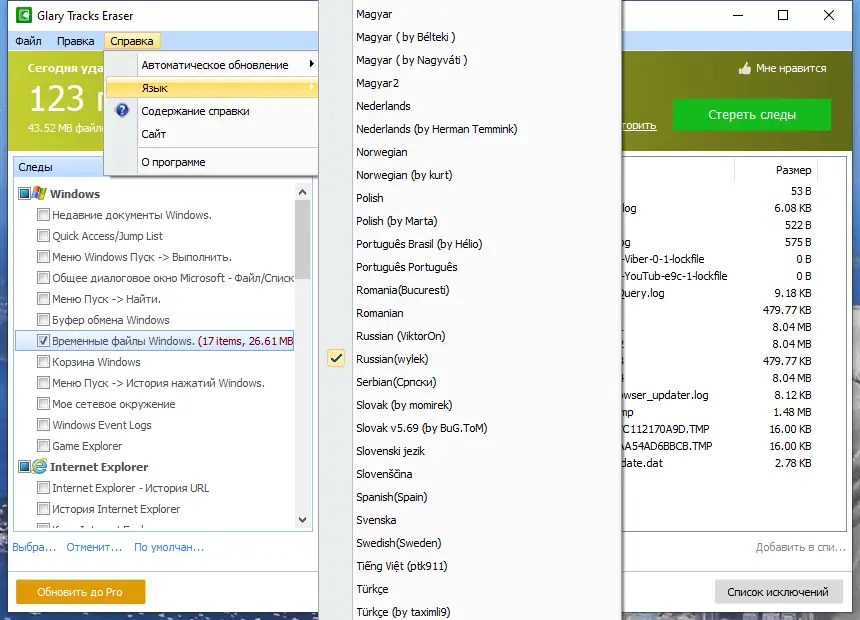Click the Glary Tracks Eraser title icon
860x620 pixels.
(24, 15)
